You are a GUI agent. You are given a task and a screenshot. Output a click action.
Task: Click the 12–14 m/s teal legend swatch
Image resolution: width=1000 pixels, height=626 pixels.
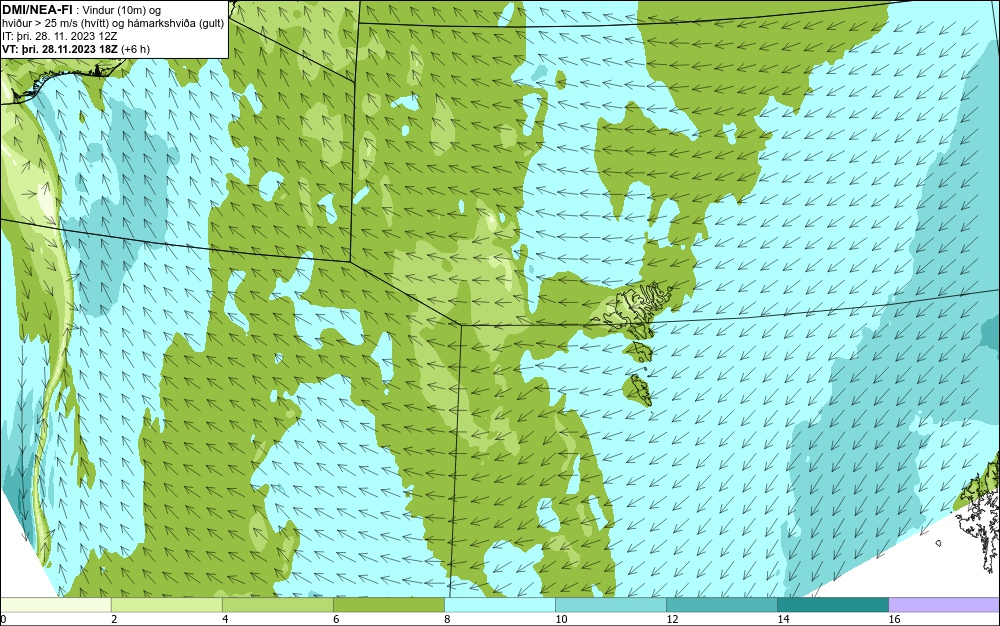tap(722, 605)
